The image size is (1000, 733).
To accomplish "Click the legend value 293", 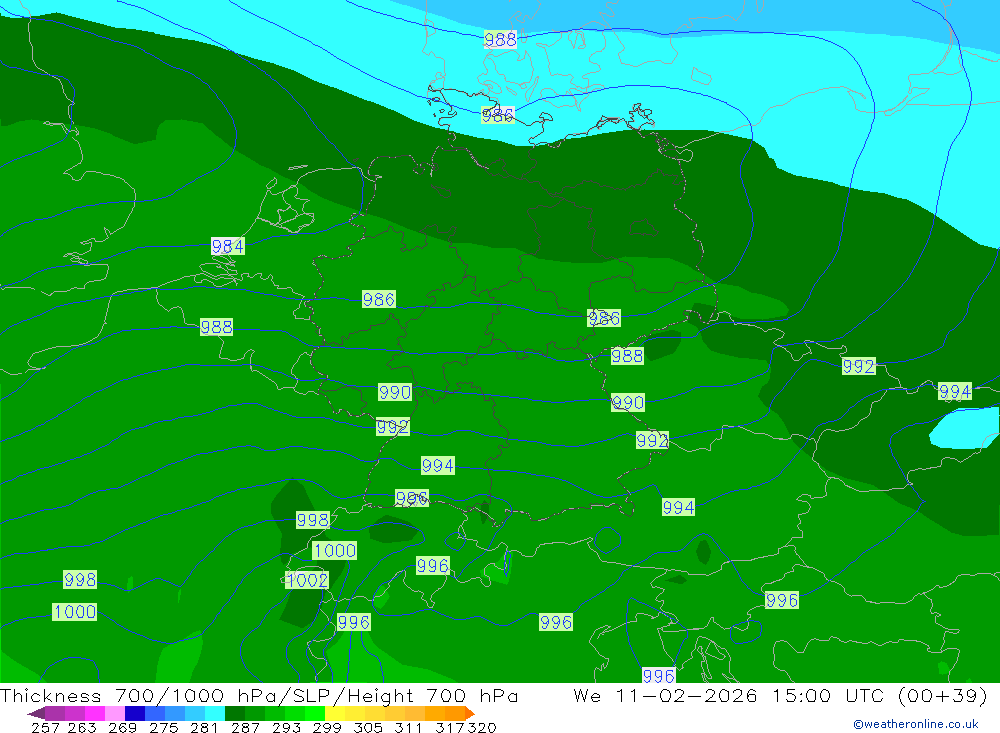I will (x=286, y=727).
